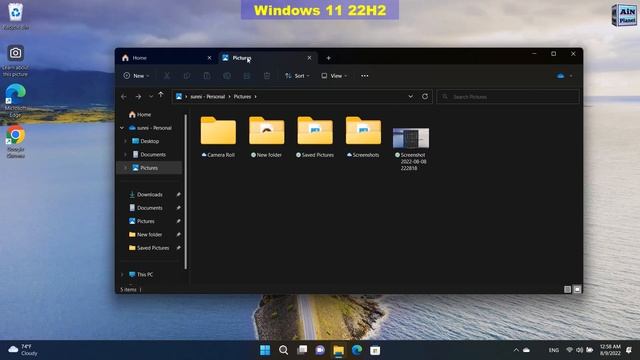Close the Home tab
640x360 pixels.
209,58
